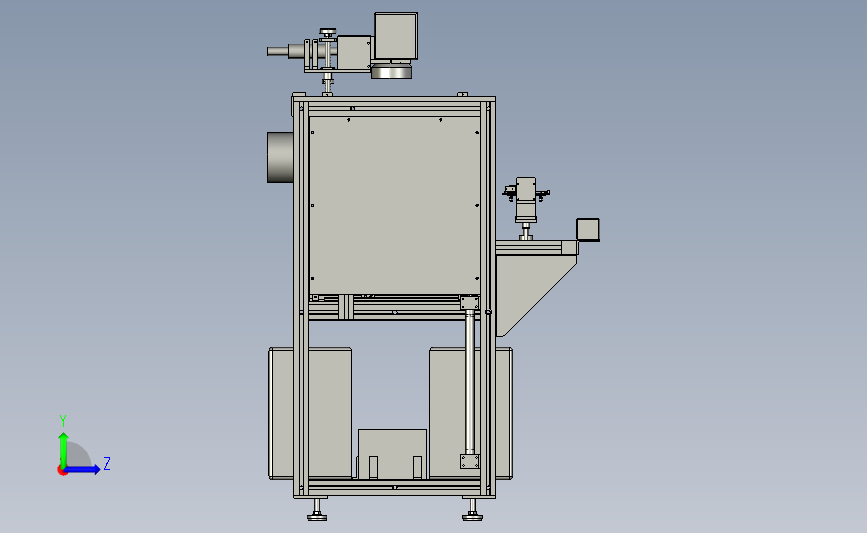Select the small camera unit above side shelf
Viewport: 867px width, 533px height.
(526, 199)
